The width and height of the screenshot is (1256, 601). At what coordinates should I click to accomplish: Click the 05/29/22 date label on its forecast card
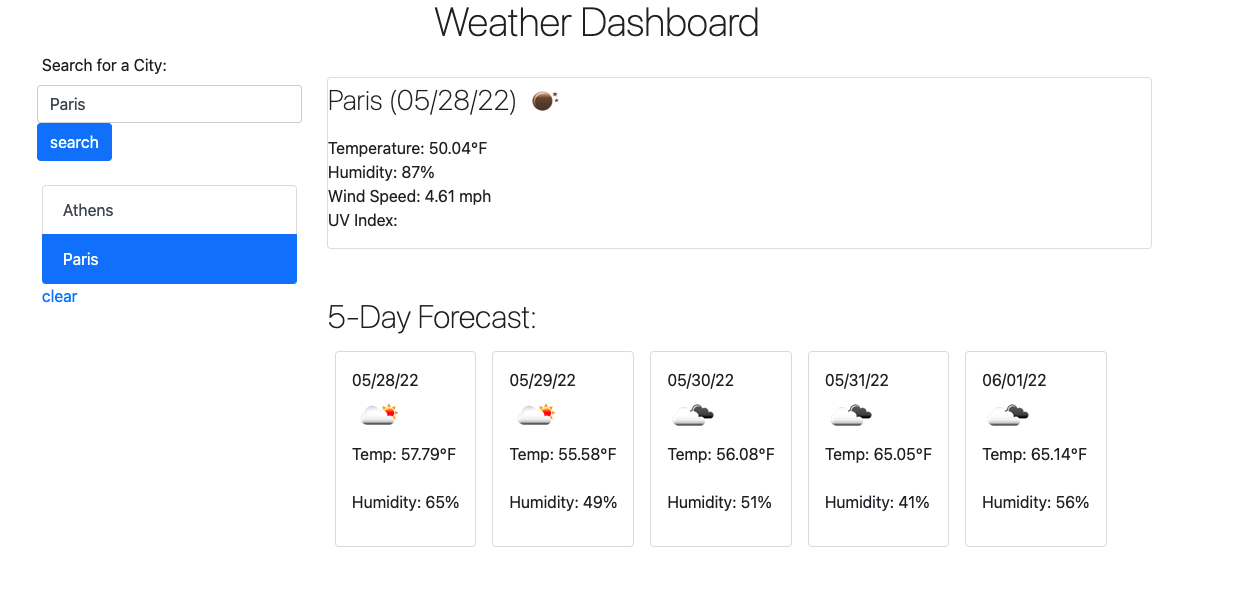point(542,380)
